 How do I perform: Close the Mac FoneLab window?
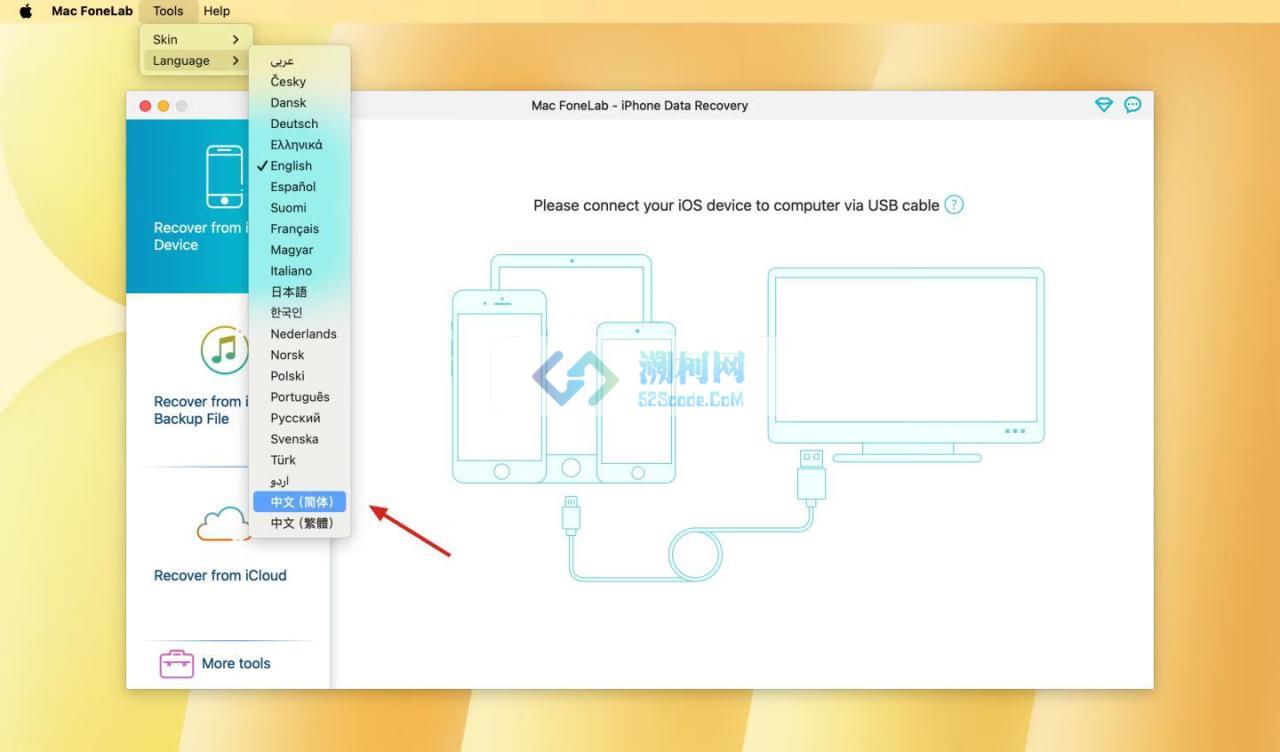coord(145,106)
